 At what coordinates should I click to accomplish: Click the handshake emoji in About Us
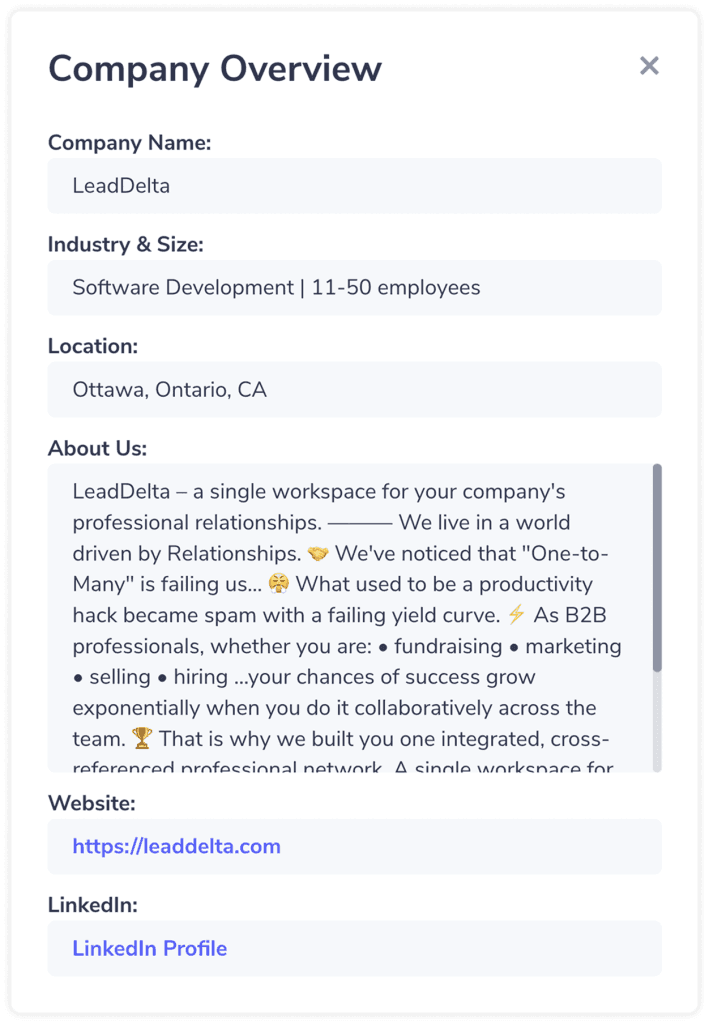click(x=318, y=554)
